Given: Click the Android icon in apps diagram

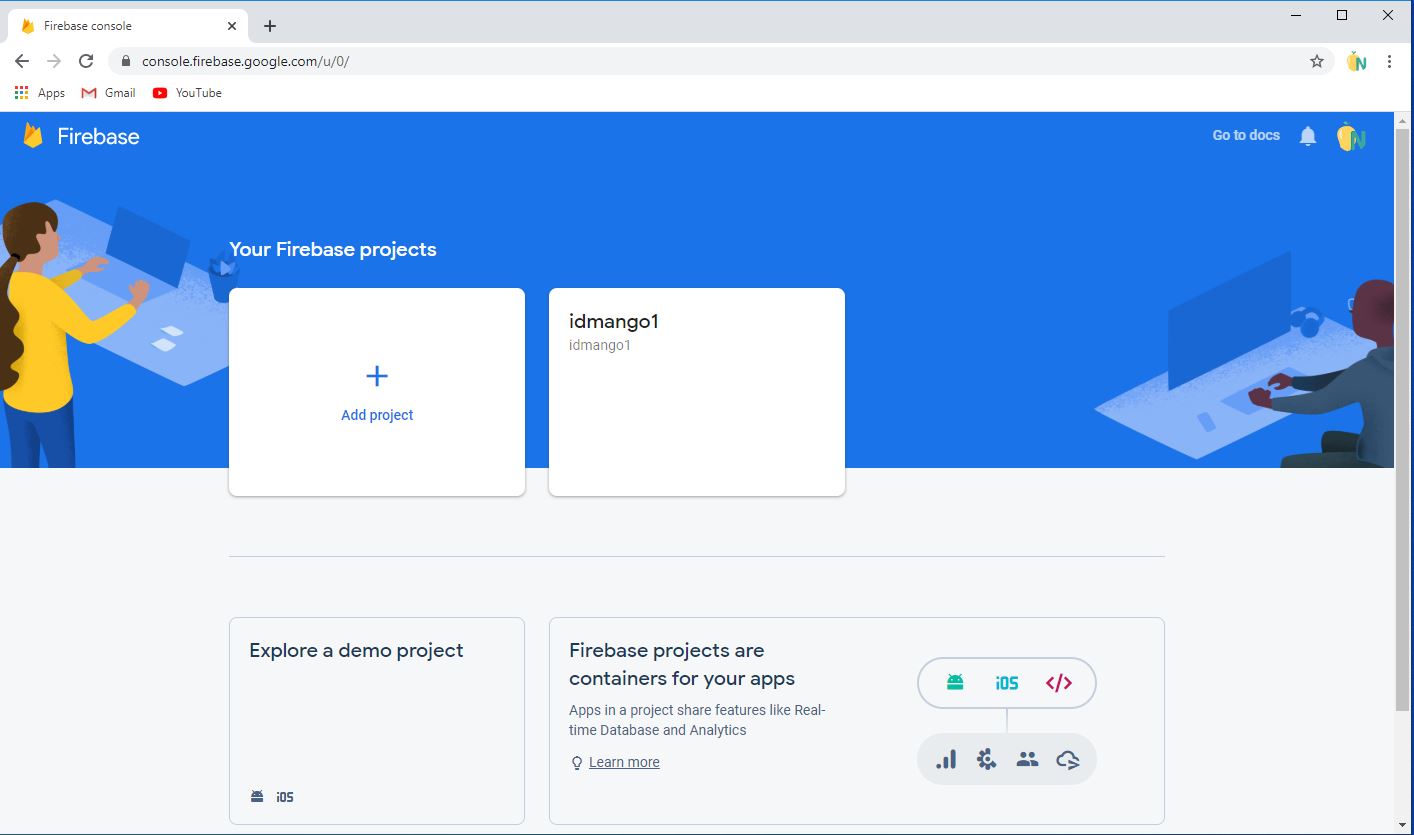Looking at the screenshot, I should (955, 683).
